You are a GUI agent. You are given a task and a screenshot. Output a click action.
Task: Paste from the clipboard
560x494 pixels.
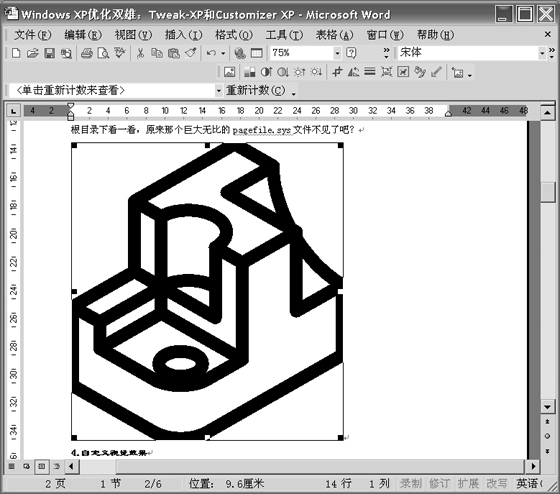[174, 53]
